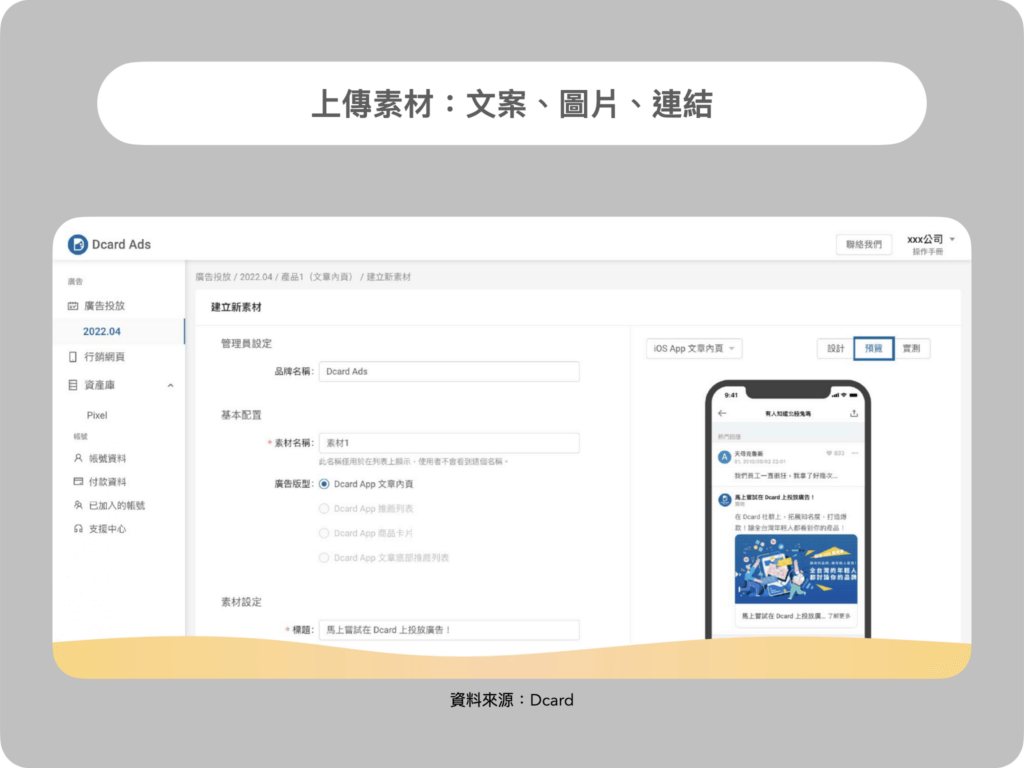Screen dimensions: 1024x768
Task: Tap the share icon in phone preview
Action: click(854, 413)
